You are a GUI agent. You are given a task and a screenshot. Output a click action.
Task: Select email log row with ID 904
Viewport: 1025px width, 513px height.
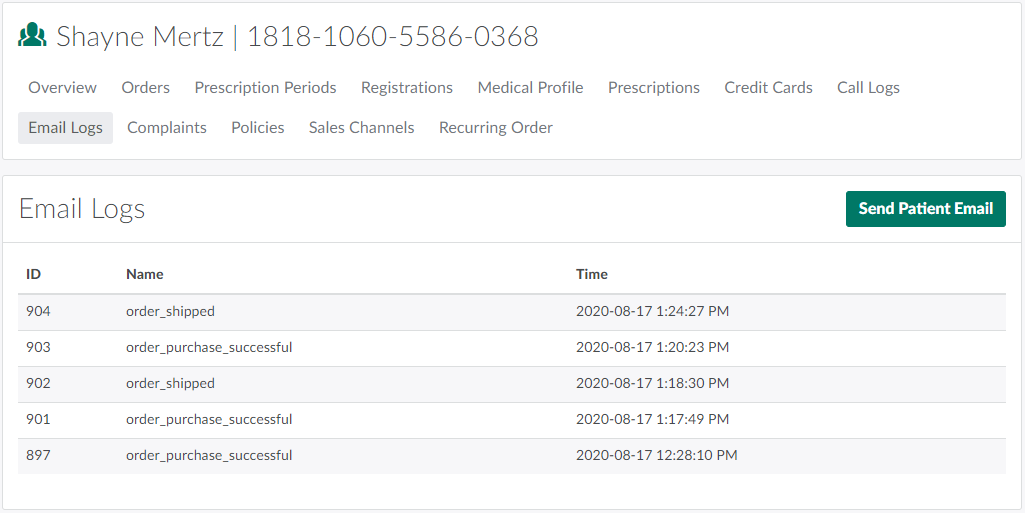38,312
